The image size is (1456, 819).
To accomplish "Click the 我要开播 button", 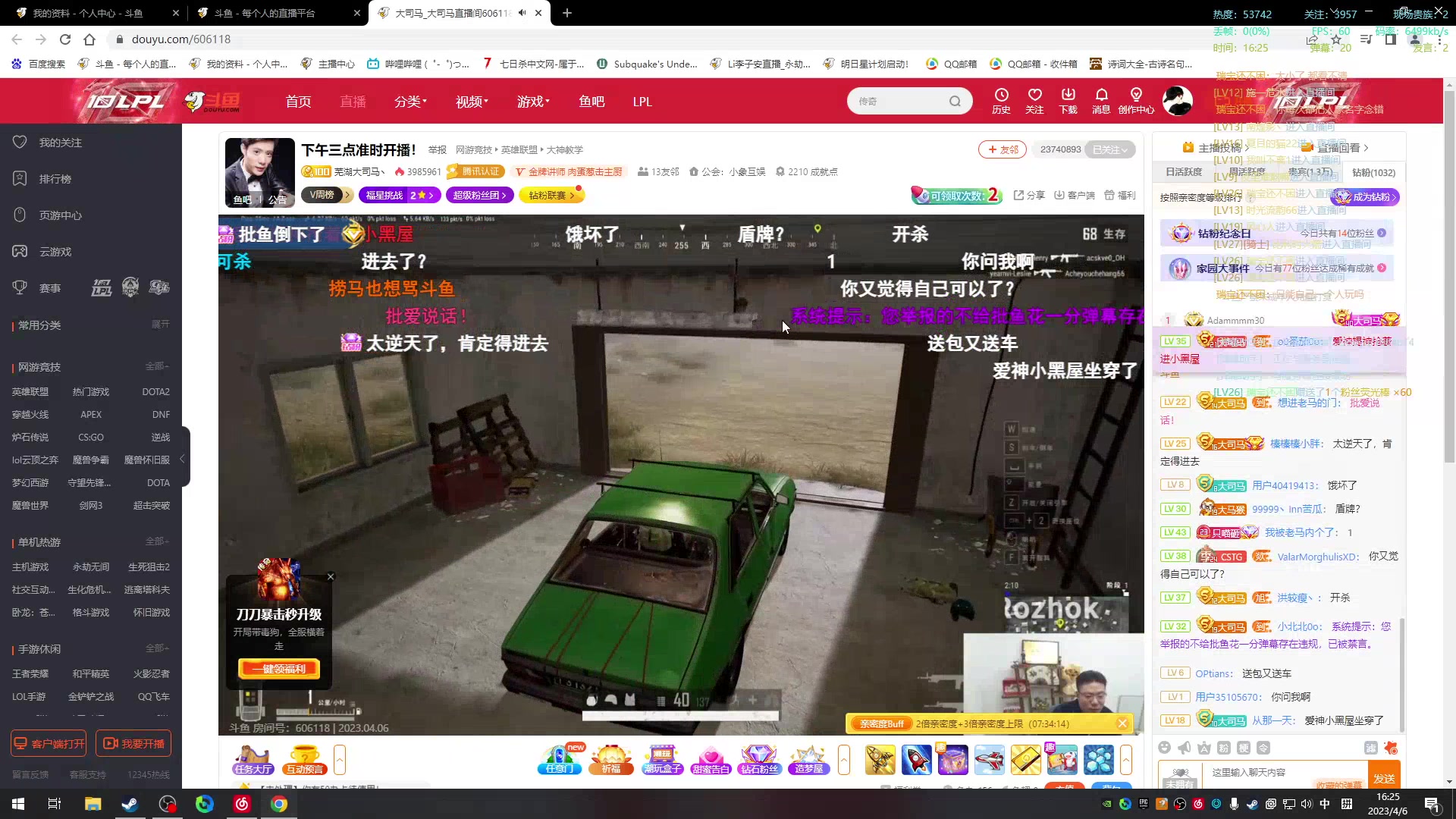I will (133, 743).
